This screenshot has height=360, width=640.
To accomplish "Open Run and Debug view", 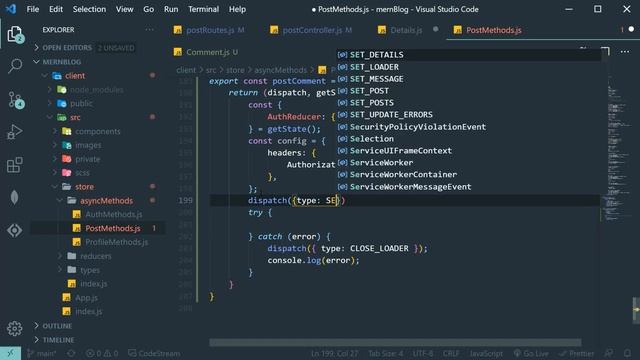I will [15, 132].
